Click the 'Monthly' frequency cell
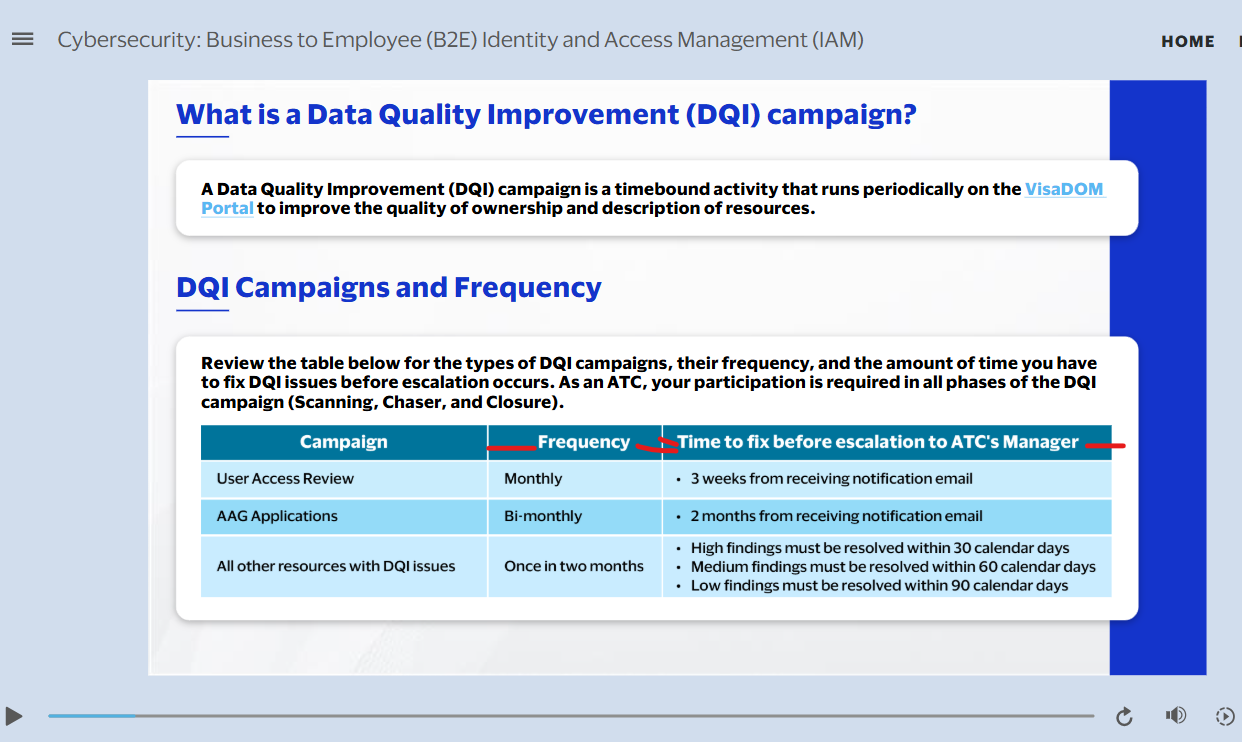1242x742 pixels. click(575, 479)
